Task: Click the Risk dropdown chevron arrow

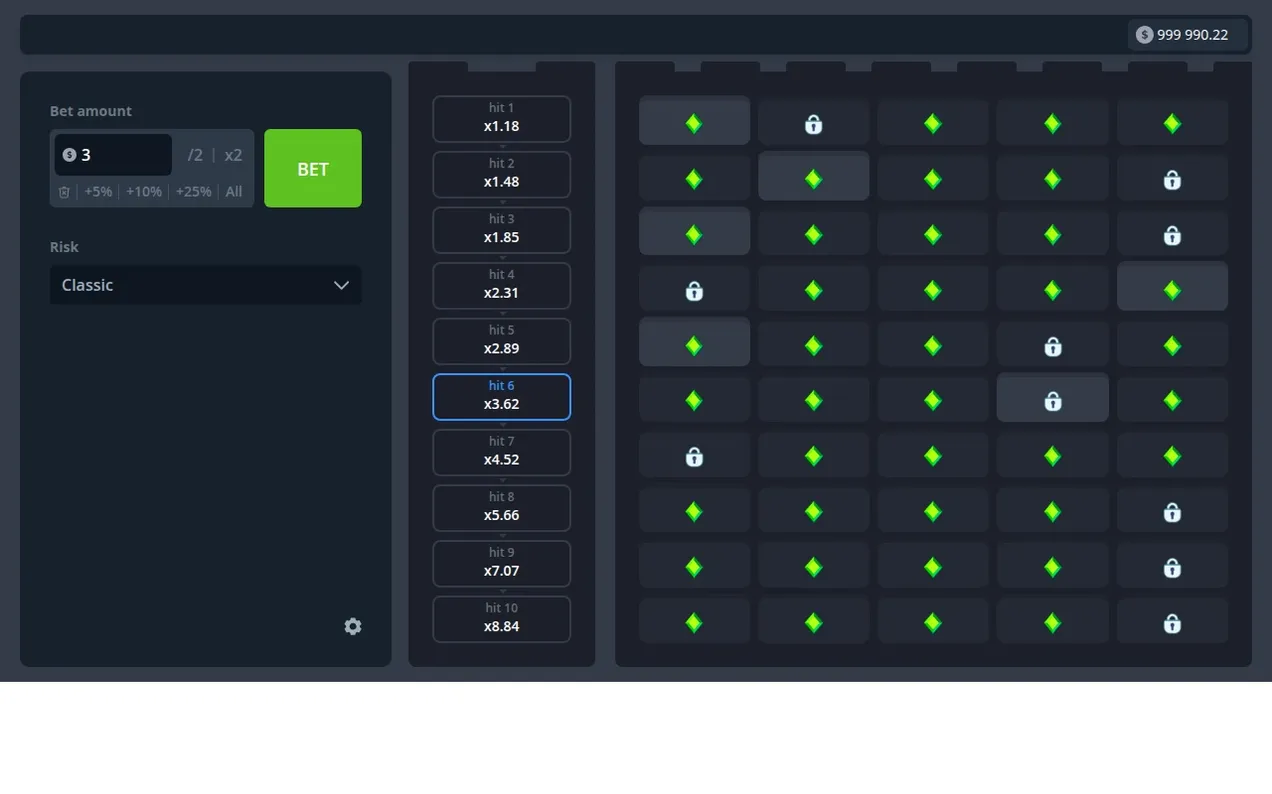Action: [x=341, y=285]
